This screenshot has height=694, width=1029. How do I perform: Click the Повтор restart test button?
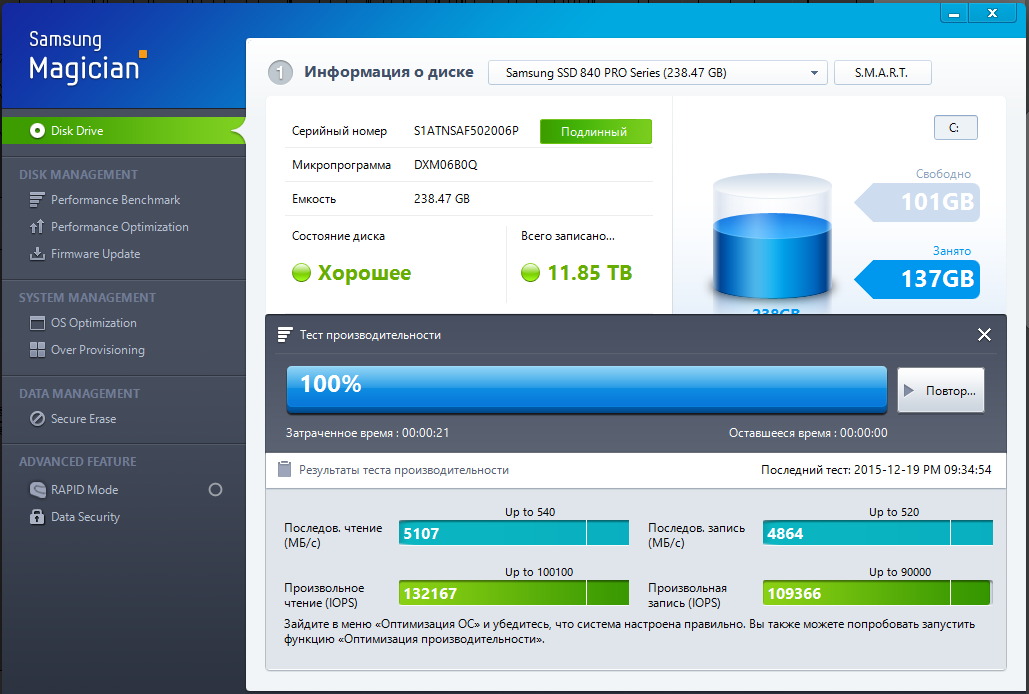tap(941, 390)
